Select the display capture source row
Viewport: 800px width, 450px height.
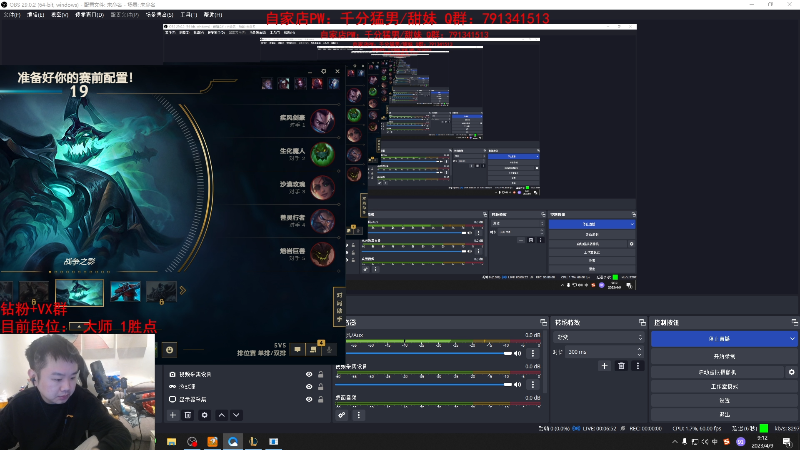247,399
